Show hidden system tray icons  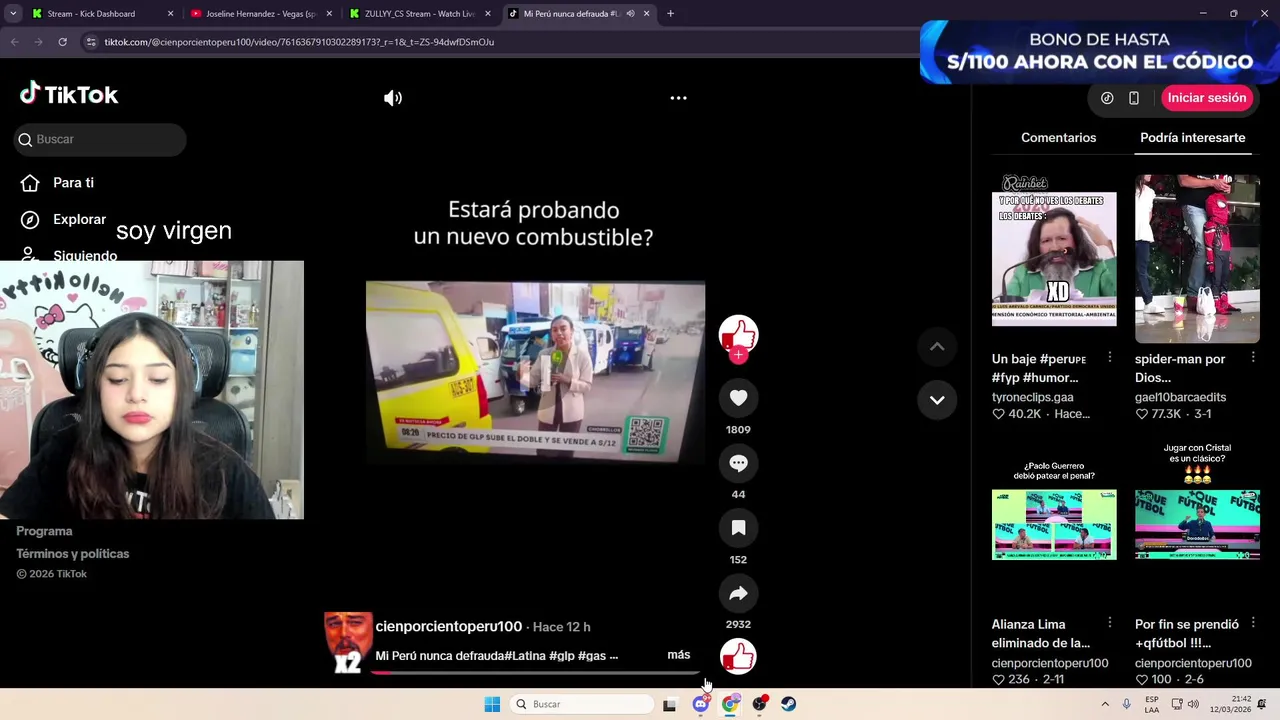coord(1104,704)
